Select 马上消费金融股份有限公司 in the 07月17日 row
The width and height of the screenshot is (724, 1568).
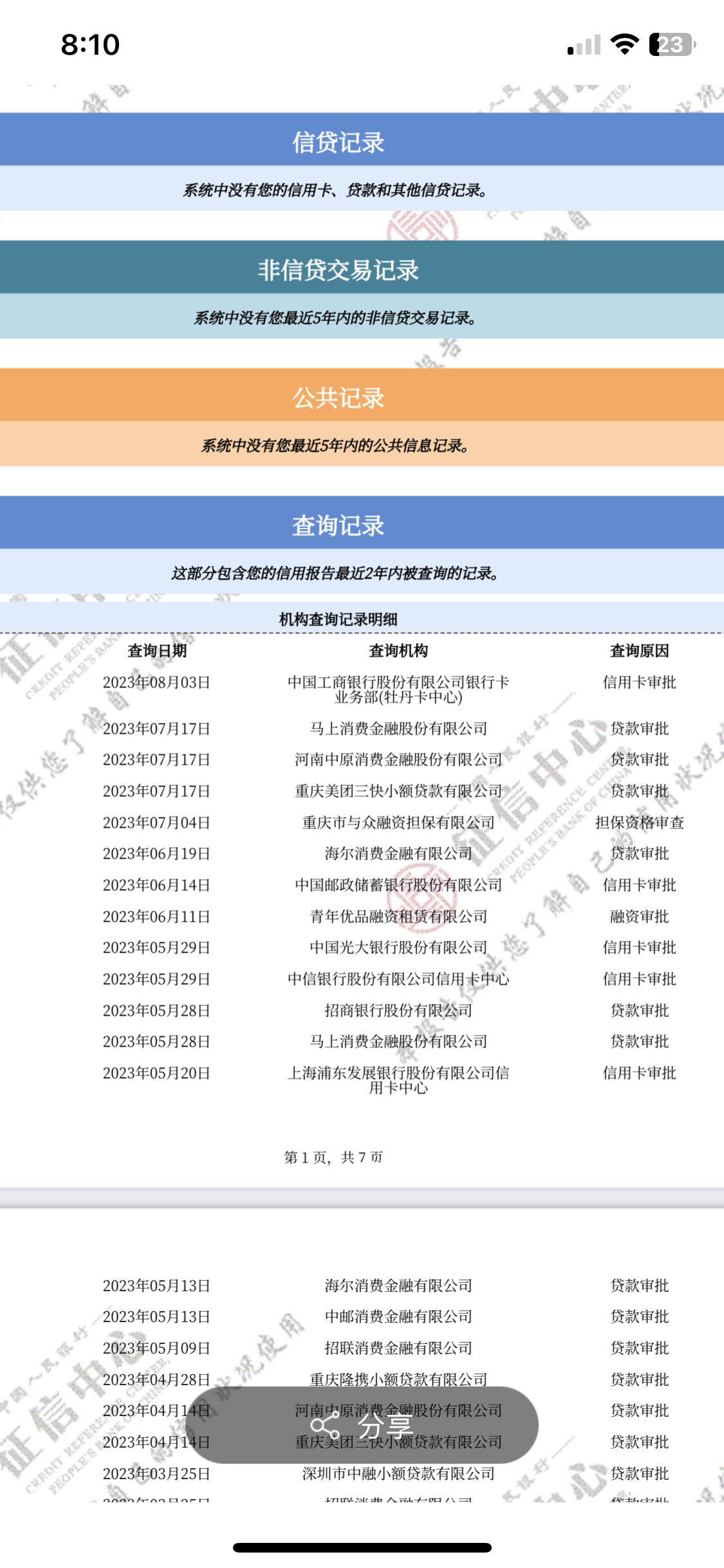(x=398, y=729)
